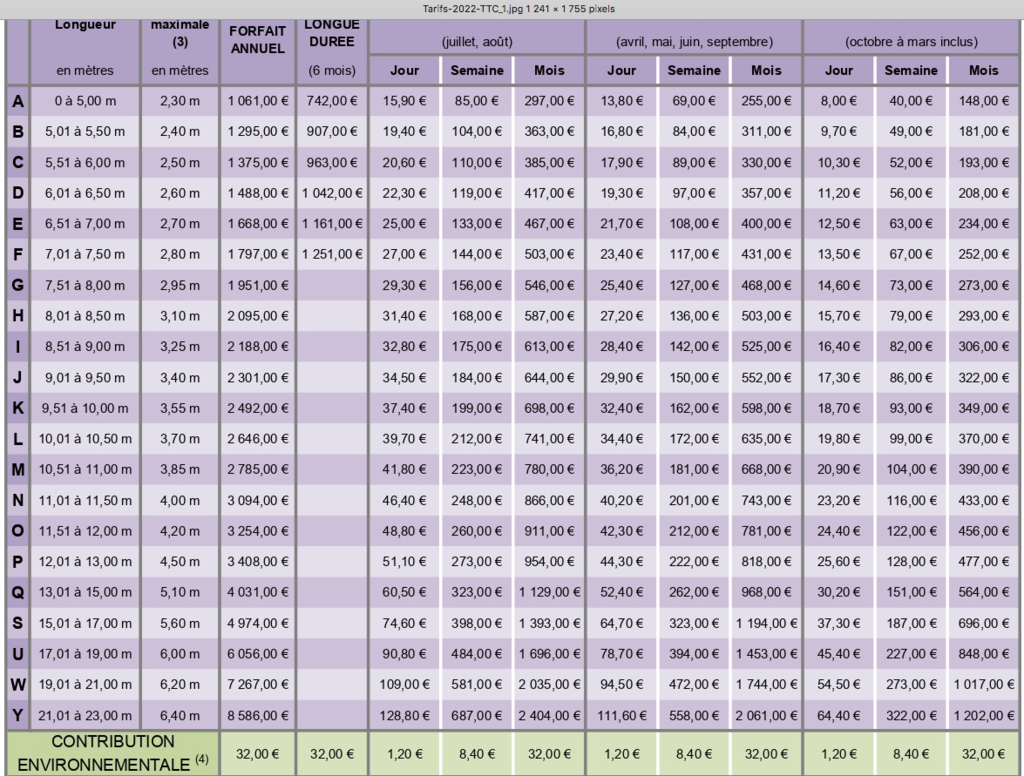1024x776 pixels.
Task: Click the 6 056,00 € annual fee
Action: coord(258,654)
